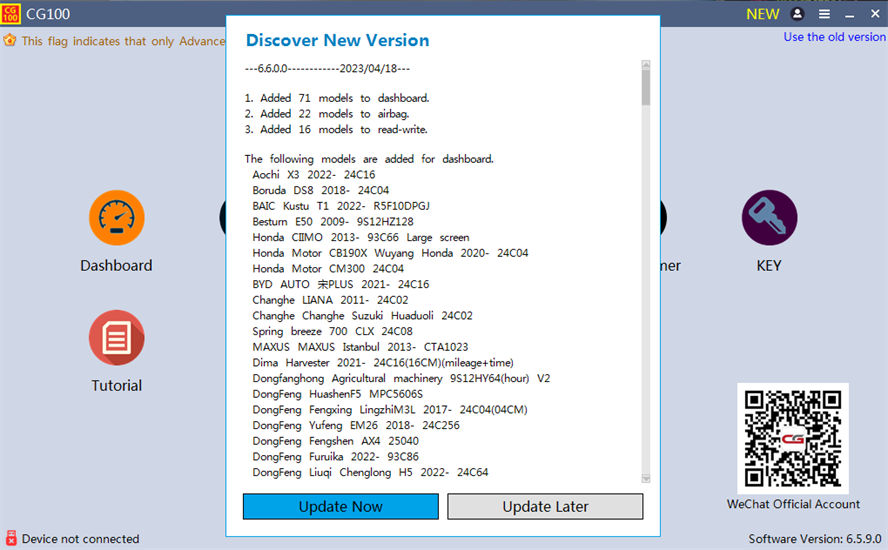This screenshot has width=888, height=550.
Task: Choose Update Later to postpone
Action: pyautogui.click(x=545, y=507)
